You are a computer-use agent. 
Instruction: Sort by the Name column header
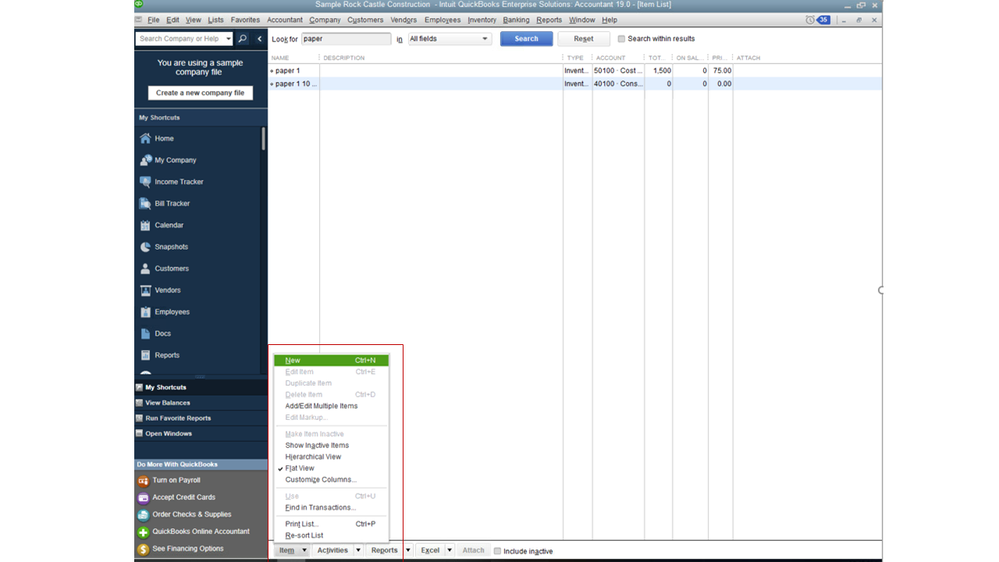coord(280,58)
